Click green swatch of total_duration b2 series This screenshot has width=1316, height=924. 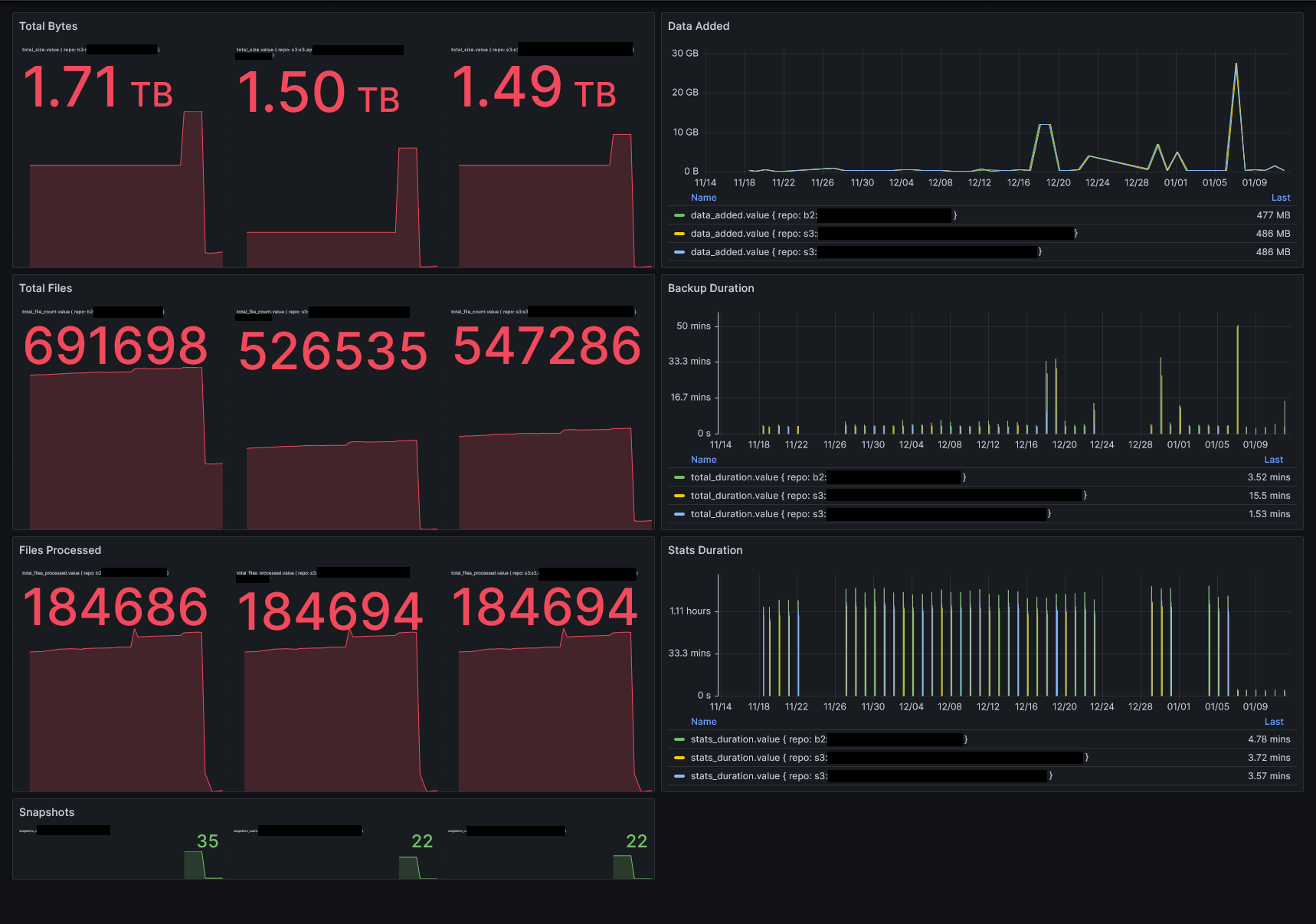pos(679,477)
